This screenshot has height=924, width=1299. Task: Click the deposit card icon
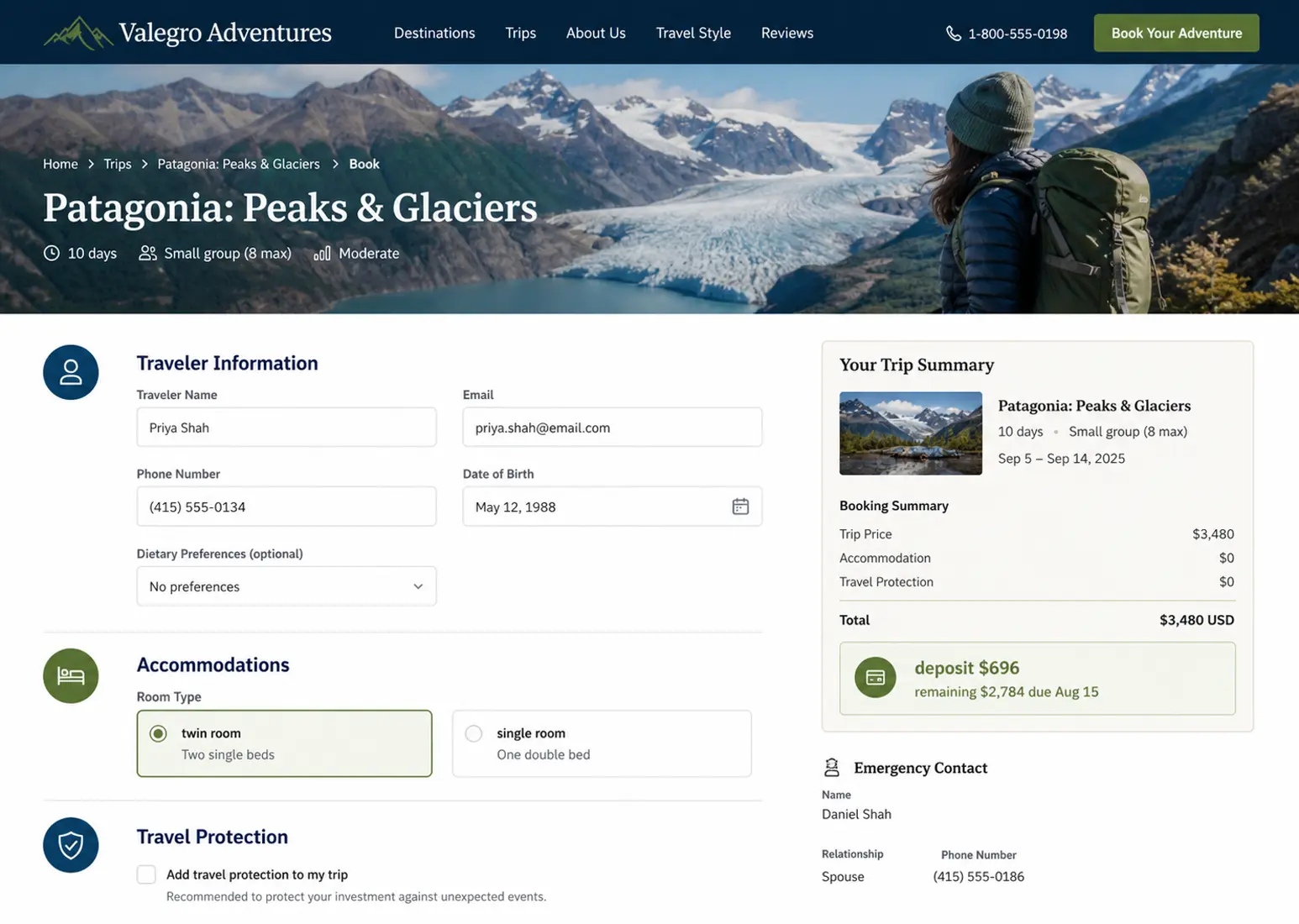coord(876,678)
